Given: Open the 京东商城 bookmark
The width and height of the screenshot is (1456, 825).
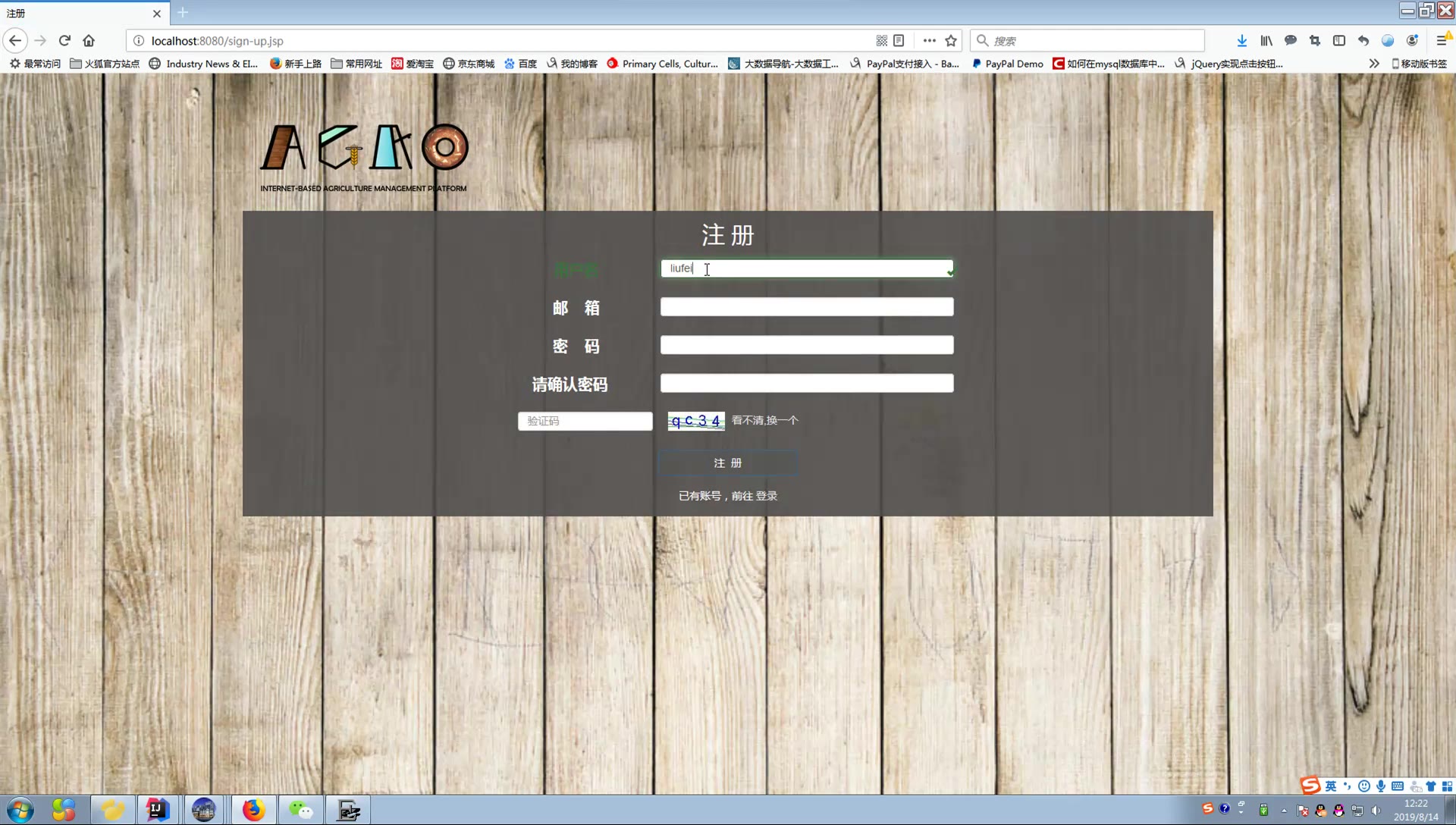Looking at the screenshot, I should click(x=469, y=64).
